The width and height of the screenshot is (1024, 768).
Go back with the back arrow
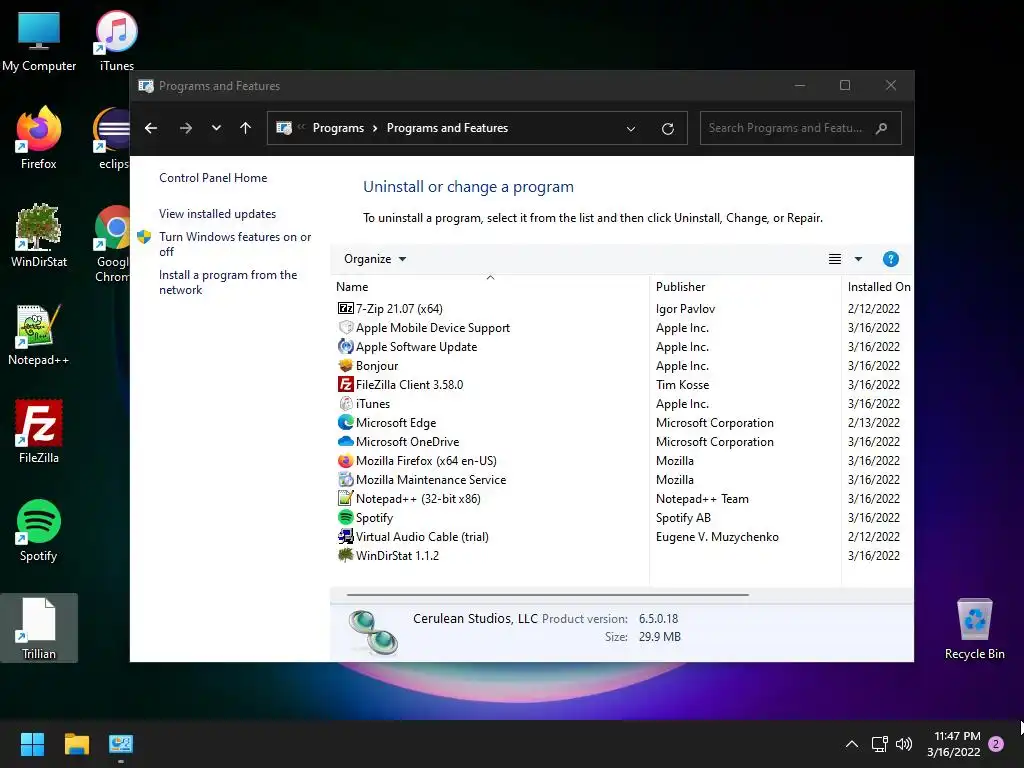pos(151,128)
